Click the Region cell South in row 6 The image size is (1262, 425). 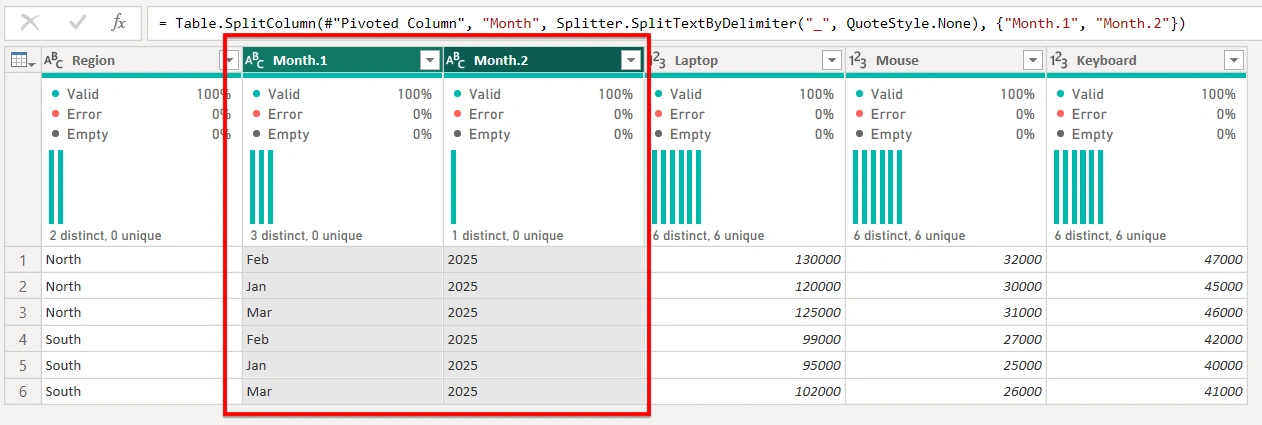pos(141,391)
